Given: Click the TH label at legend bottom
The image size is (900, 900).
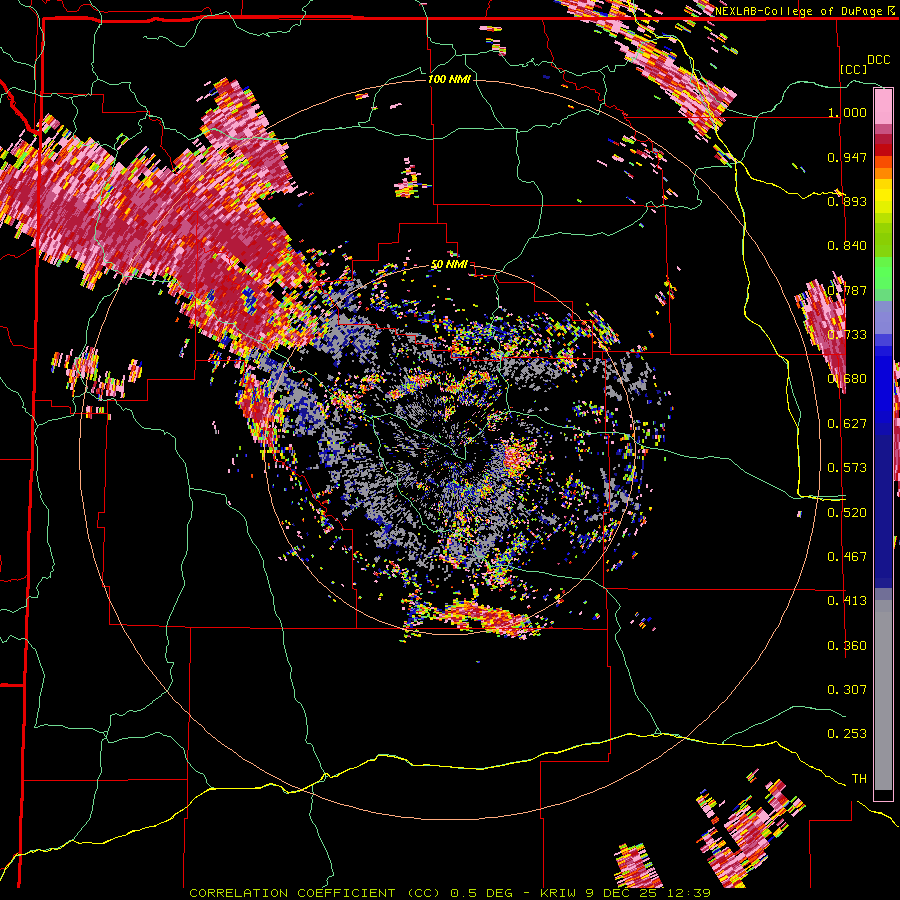Looking at the screenshot, I should (859, 779).
